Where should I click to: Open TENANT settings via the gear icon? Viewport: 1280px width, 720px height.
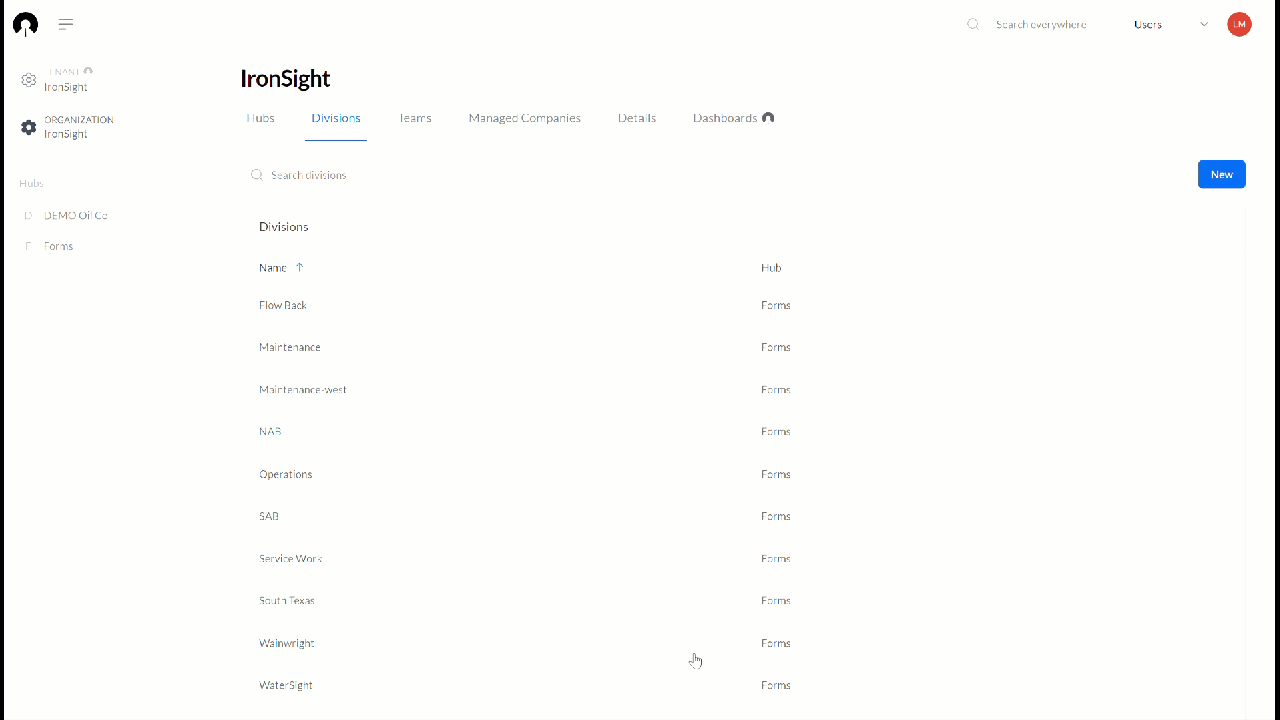point(29,80)
